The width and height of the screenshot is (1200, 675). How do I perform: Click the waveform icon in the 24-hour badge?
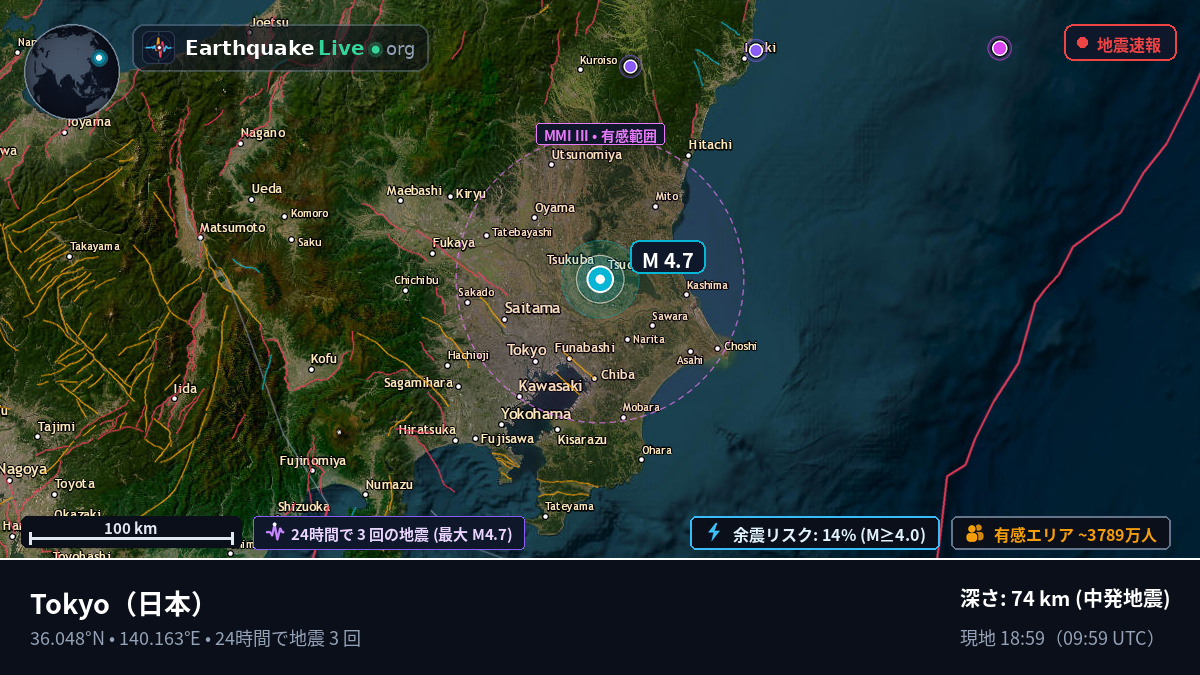275,533
